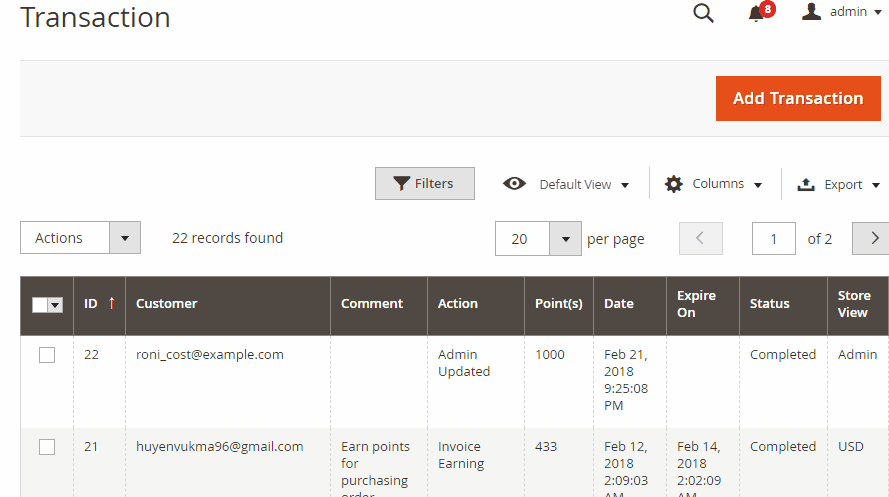Click the funnel icon on Filters
Image resolution: width=889 pixels, height=497 pixels.
click(401, 184)
